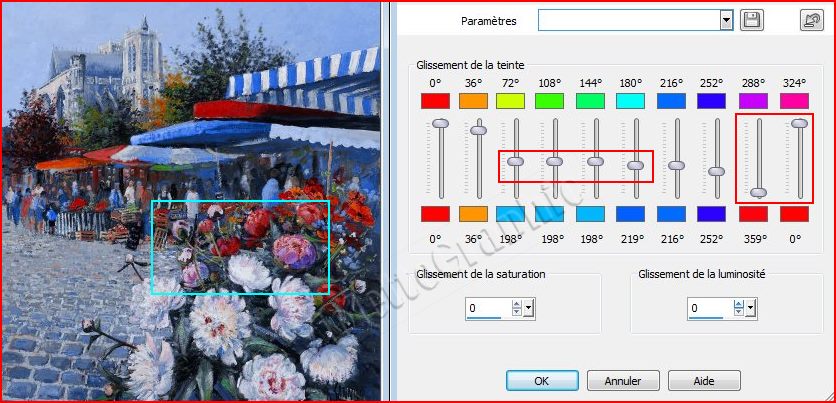Screen dimensions: 836x403
Task: Open help with the Aide button
Action: (x=704, y=381)
